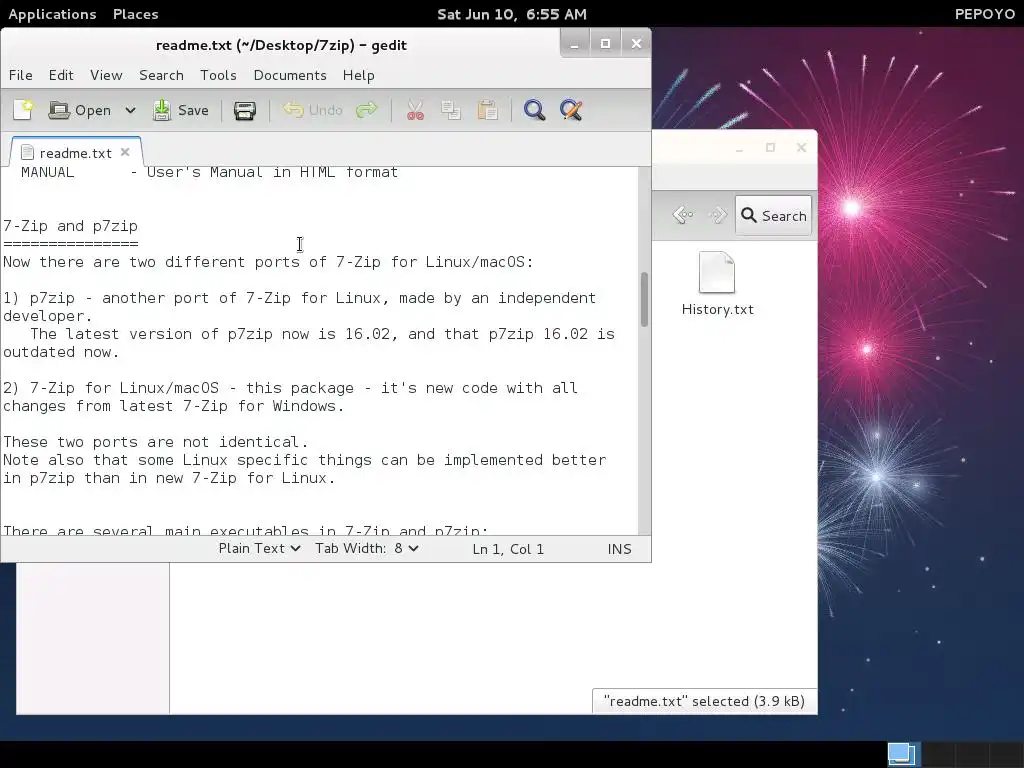Open the View menu
This screenshot has height=768, width=1024.
106,75
